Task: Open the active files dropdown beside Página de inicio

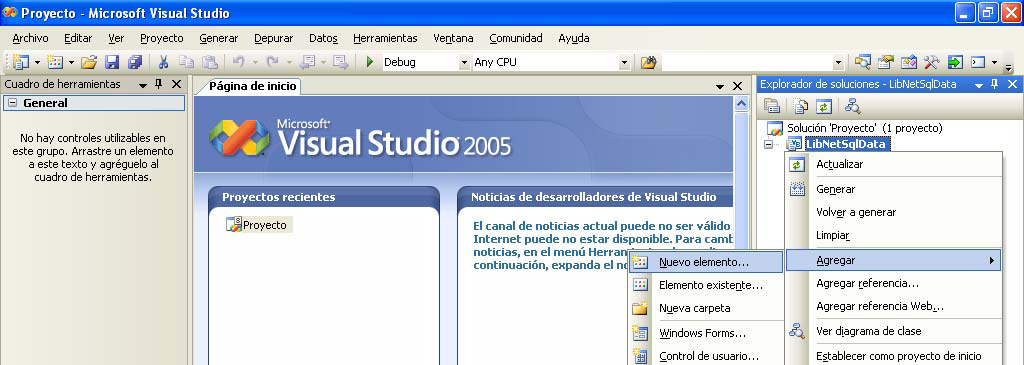Action: pyautogui.click(x=720, y=86)
